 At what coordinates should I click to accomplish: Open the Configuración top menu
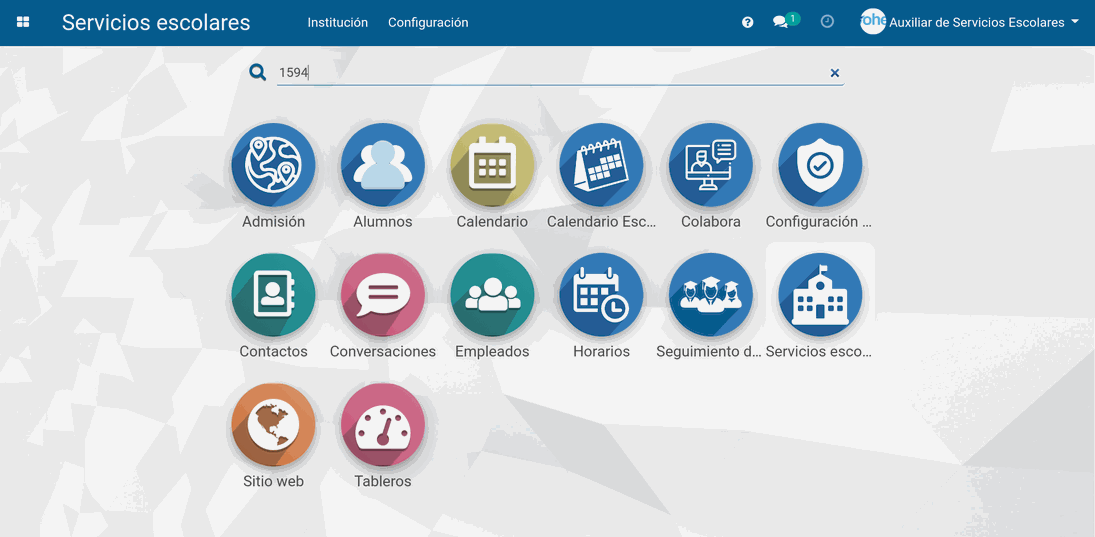click(428, 22)
